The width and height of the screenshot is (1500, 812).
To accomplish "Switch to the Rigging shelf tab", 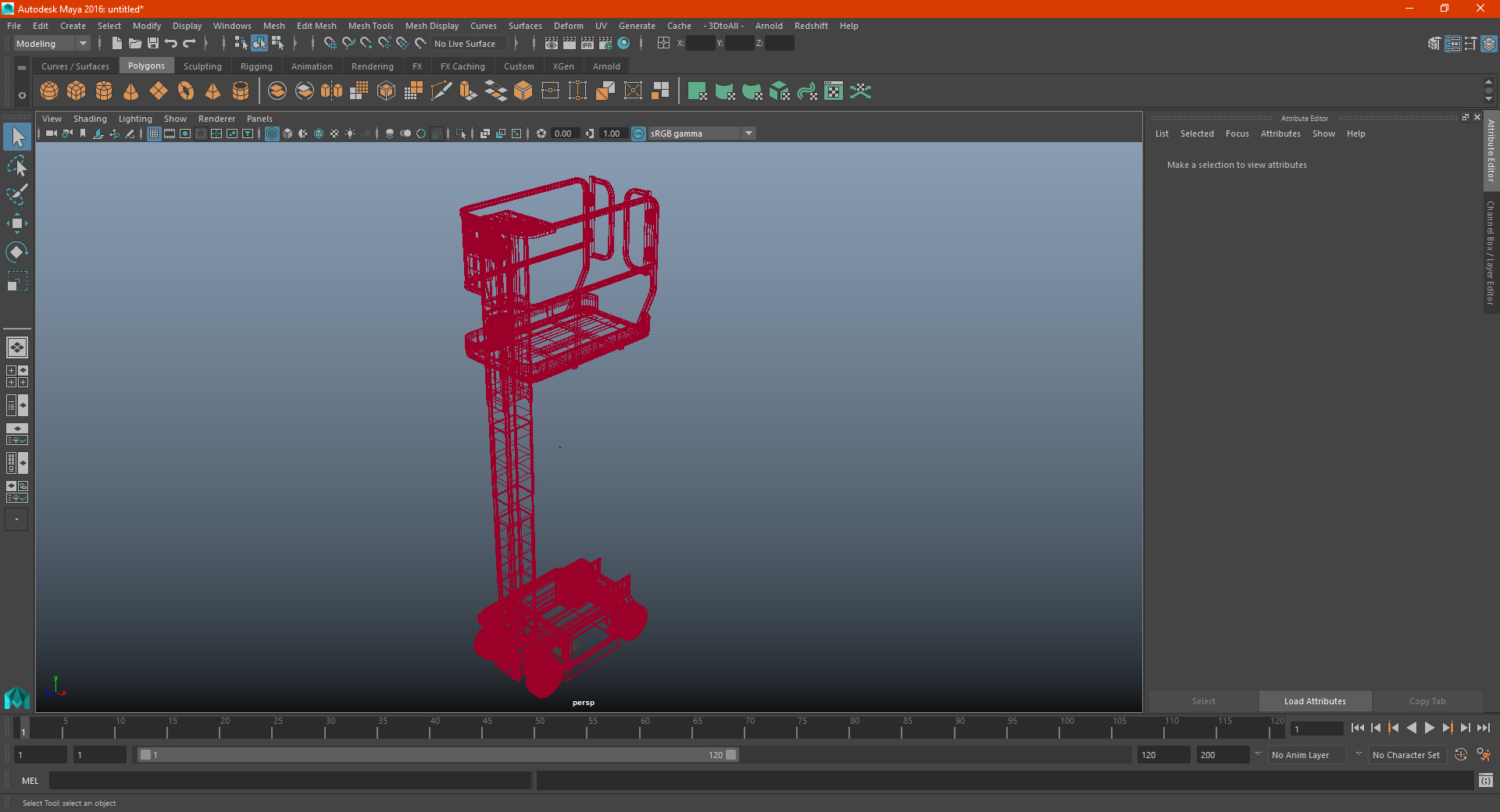I will click(x=256, y=66).
